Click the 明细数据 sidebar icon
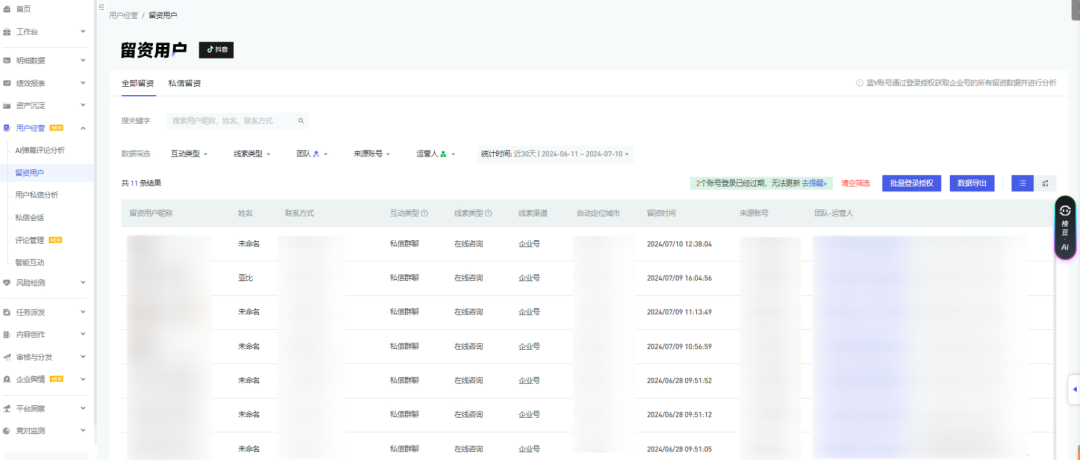This screenshot has height=460, width=1080. click(7, 61)
